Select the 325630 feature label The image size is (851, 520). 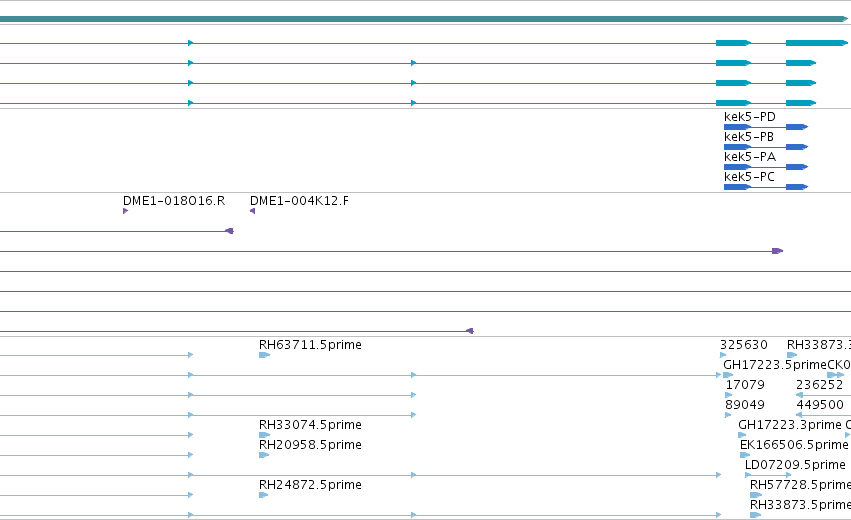pos(744,345)
